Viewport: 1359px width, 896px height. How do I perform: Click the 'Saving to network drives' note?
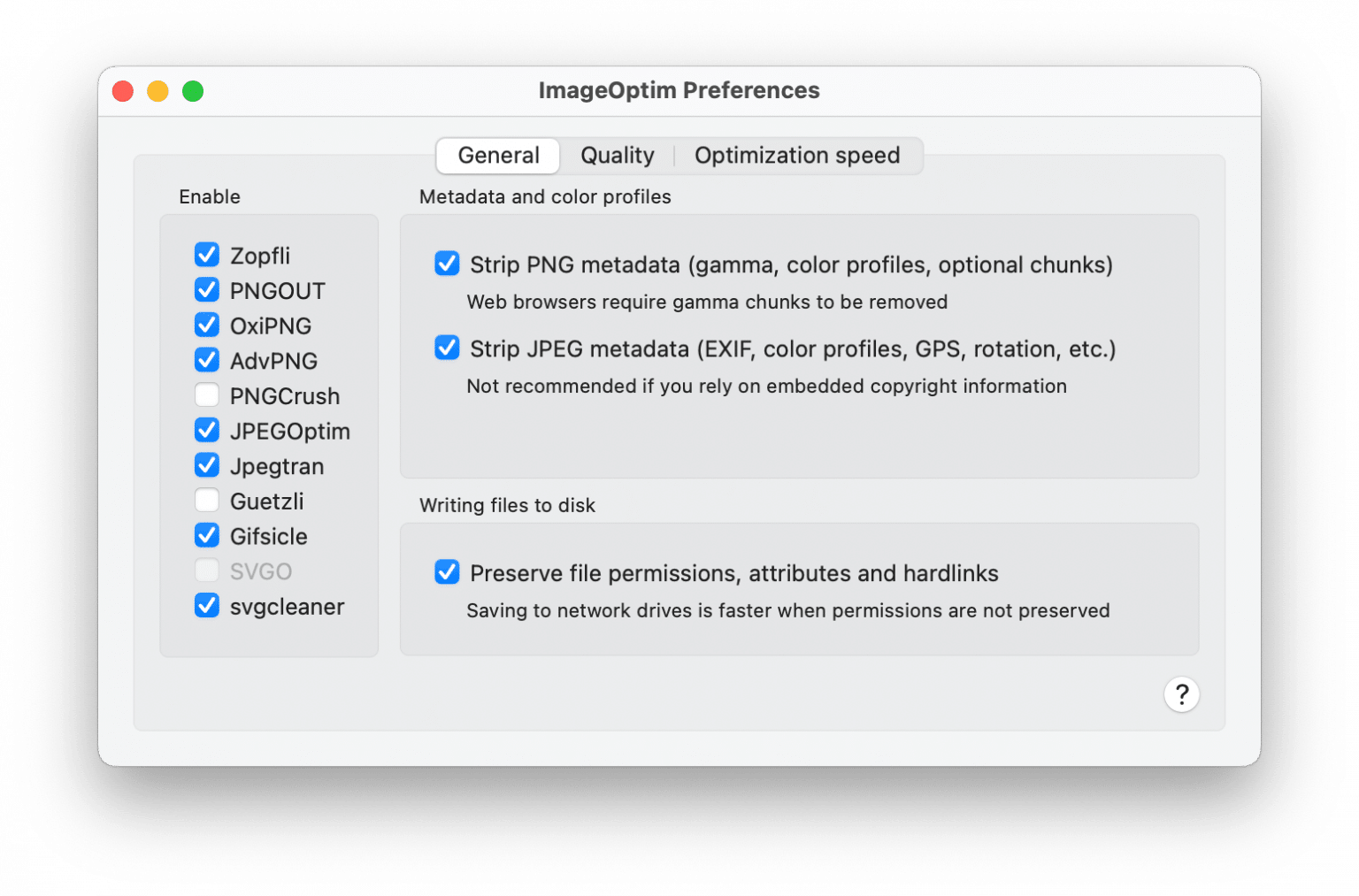(787, 611)
